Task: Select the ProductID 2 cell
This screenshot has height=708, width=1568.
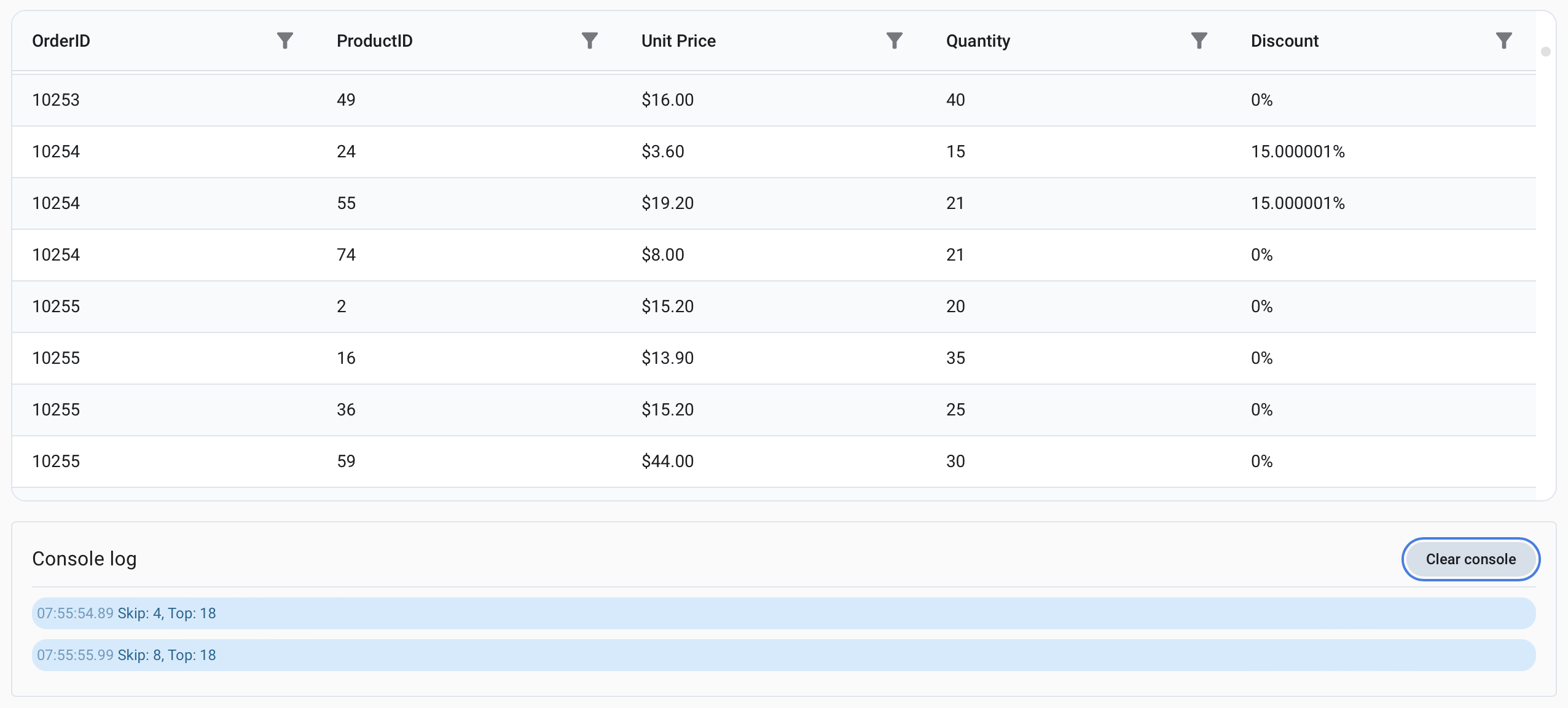Action: pos(469,307)
